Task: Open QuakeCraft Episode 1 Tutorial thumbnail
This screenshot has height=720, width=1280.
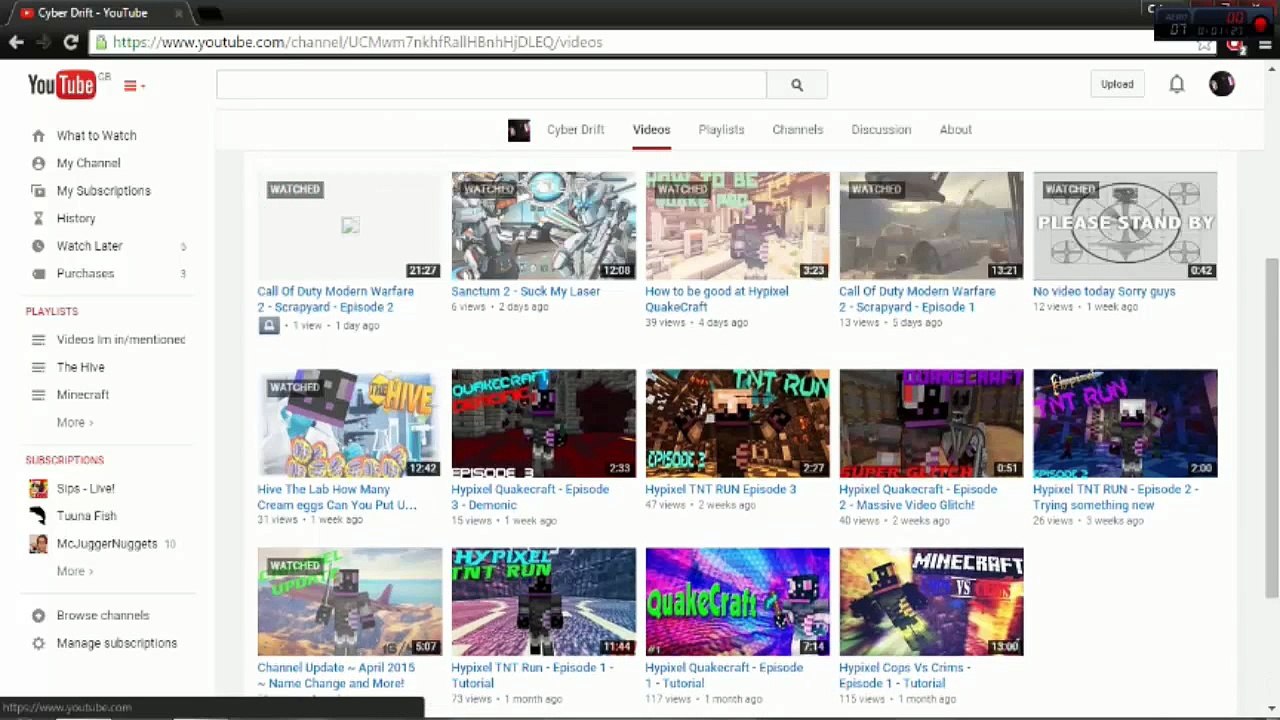Action: tap(737, 602)
